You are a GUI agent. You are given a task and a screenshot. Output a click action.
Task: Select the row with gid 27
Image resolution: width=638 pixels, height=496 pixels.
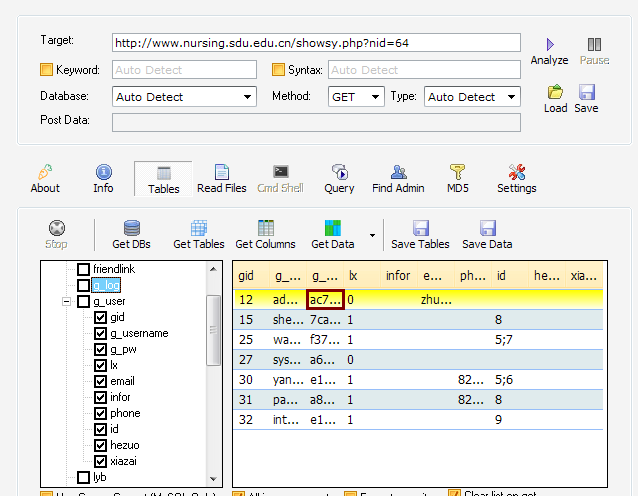(x=418, y=360)
